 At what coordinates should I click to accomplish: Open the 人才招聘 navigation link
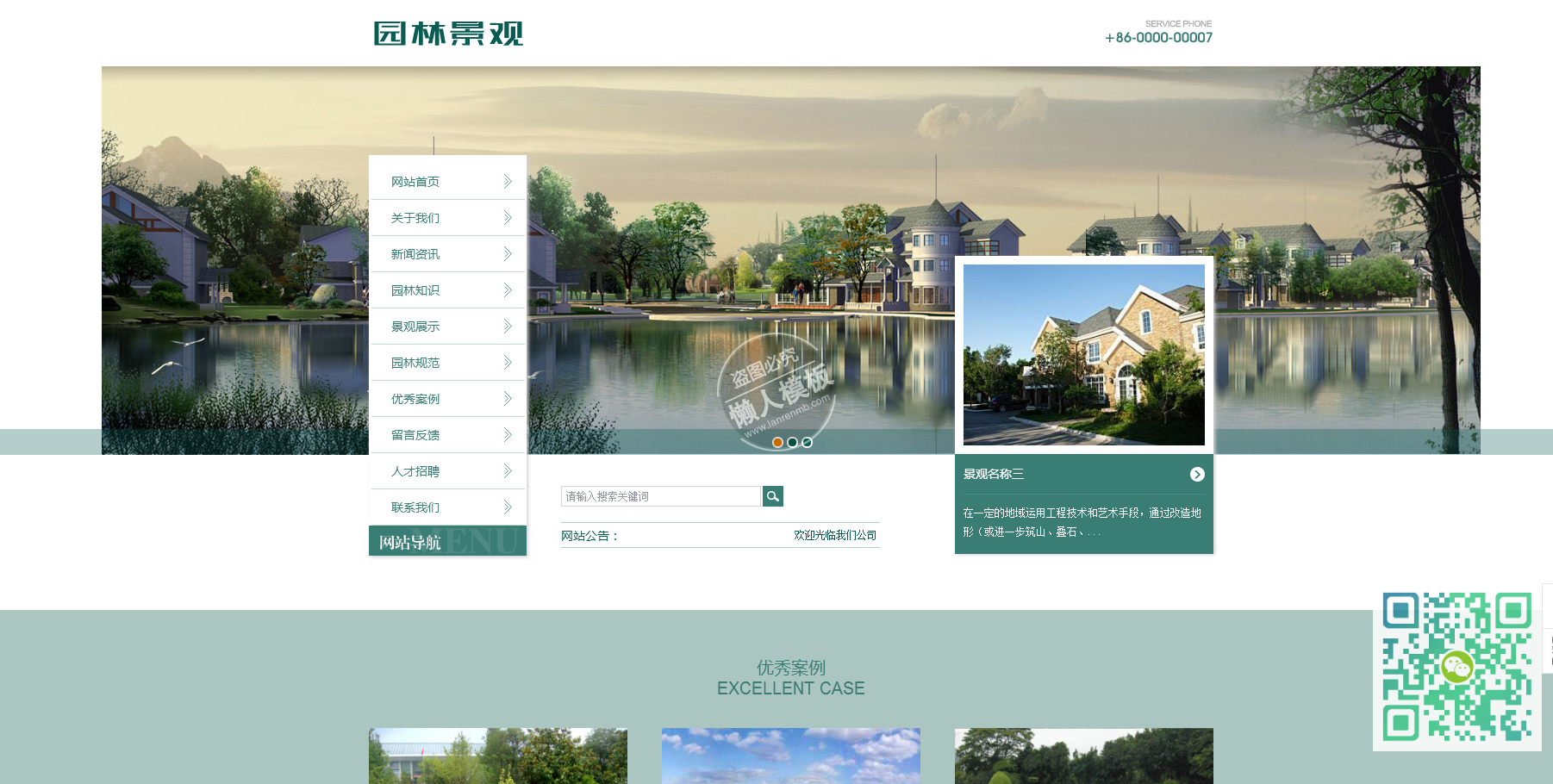click(415, 471)
